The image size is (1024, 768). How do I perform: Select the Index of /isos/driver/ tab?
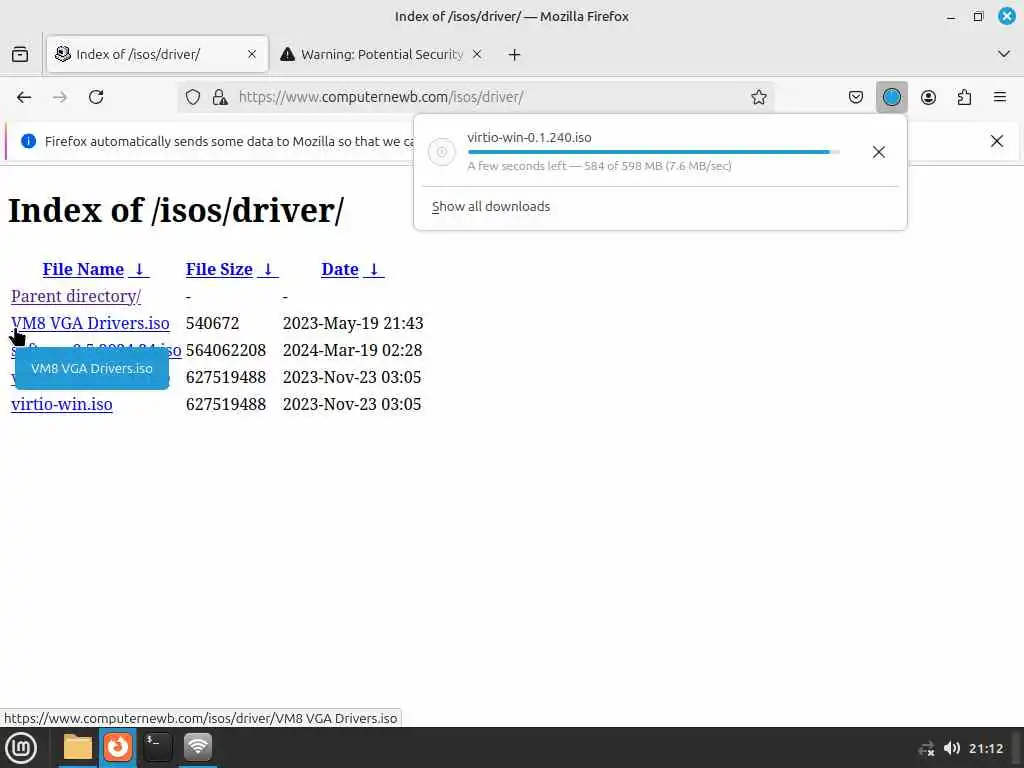click(157, 54)
